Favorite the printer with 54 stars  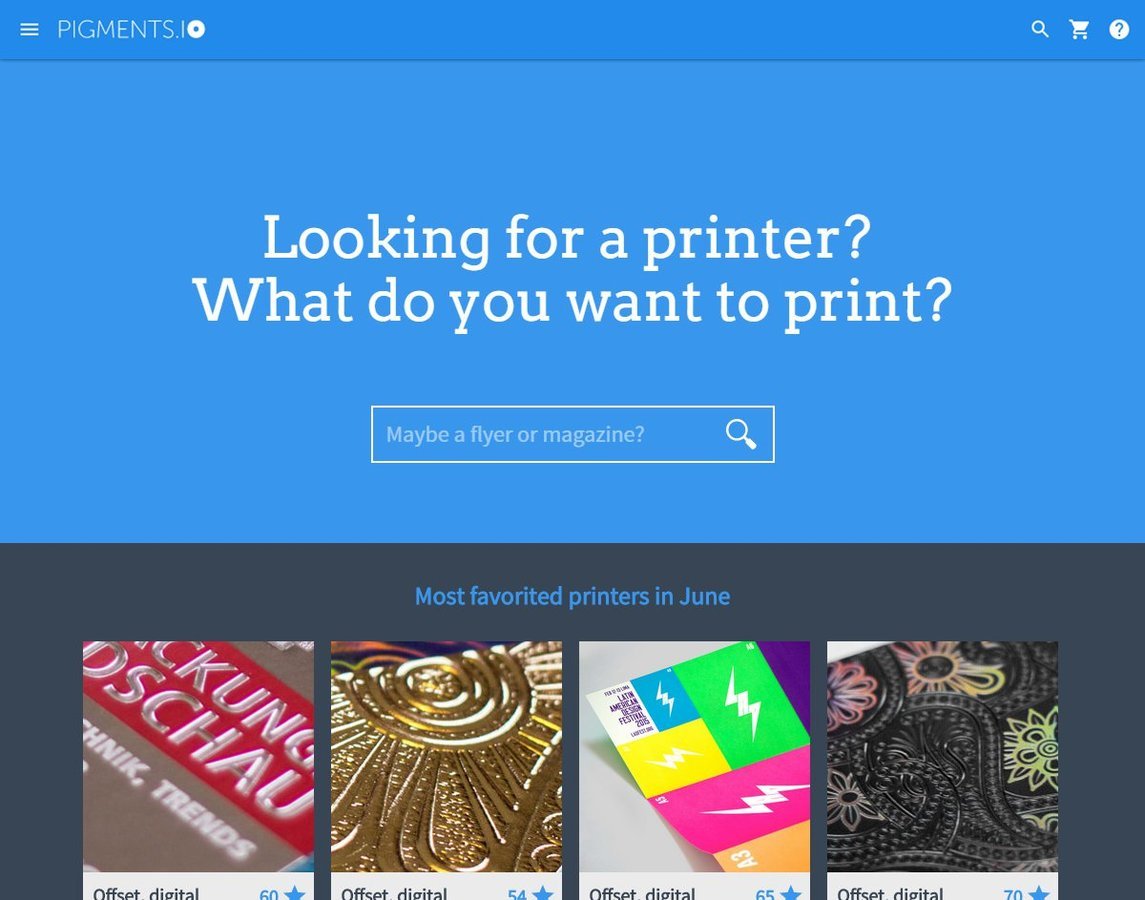point(543,893)
